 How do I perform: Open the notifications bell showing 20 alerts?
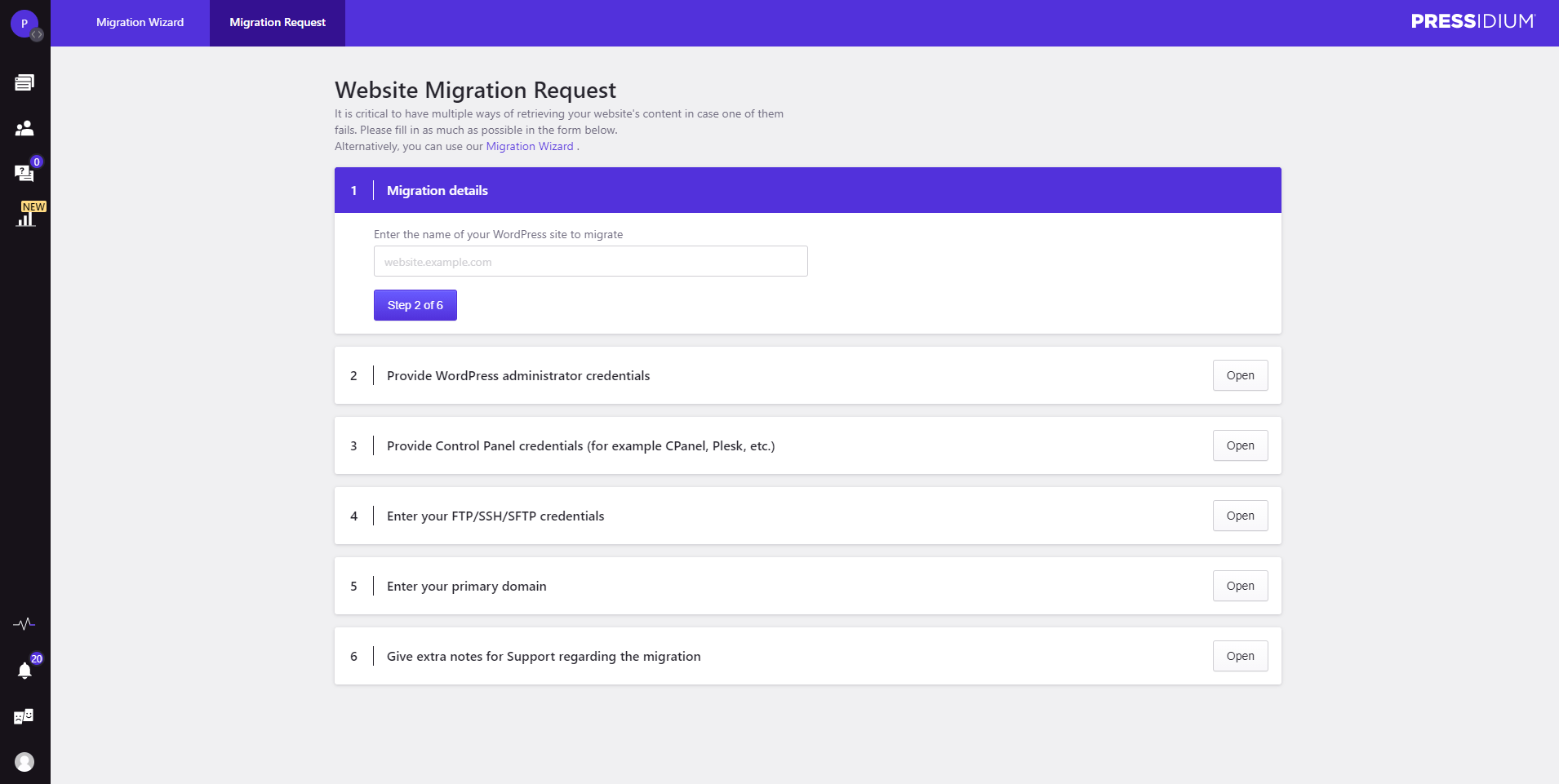(x=24, y=670)
